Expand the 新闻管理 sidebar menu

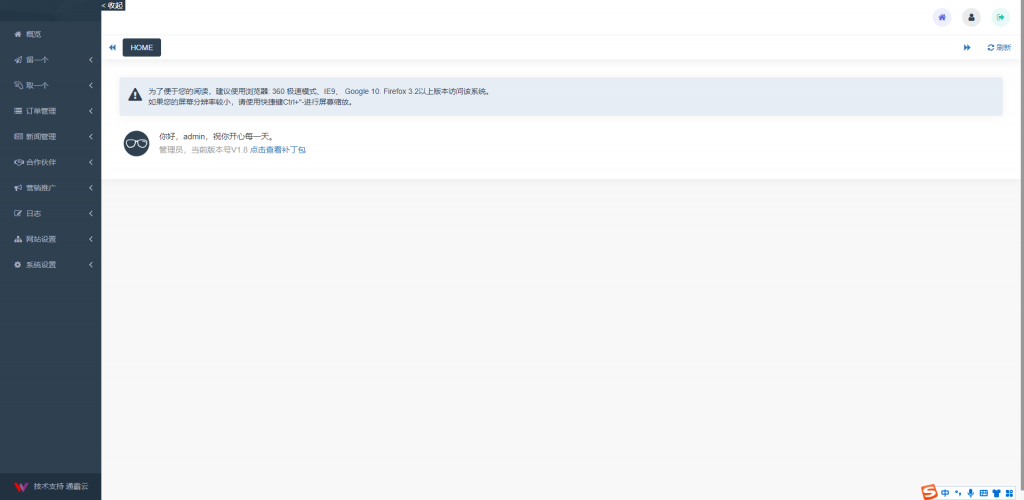pos(50,136)
